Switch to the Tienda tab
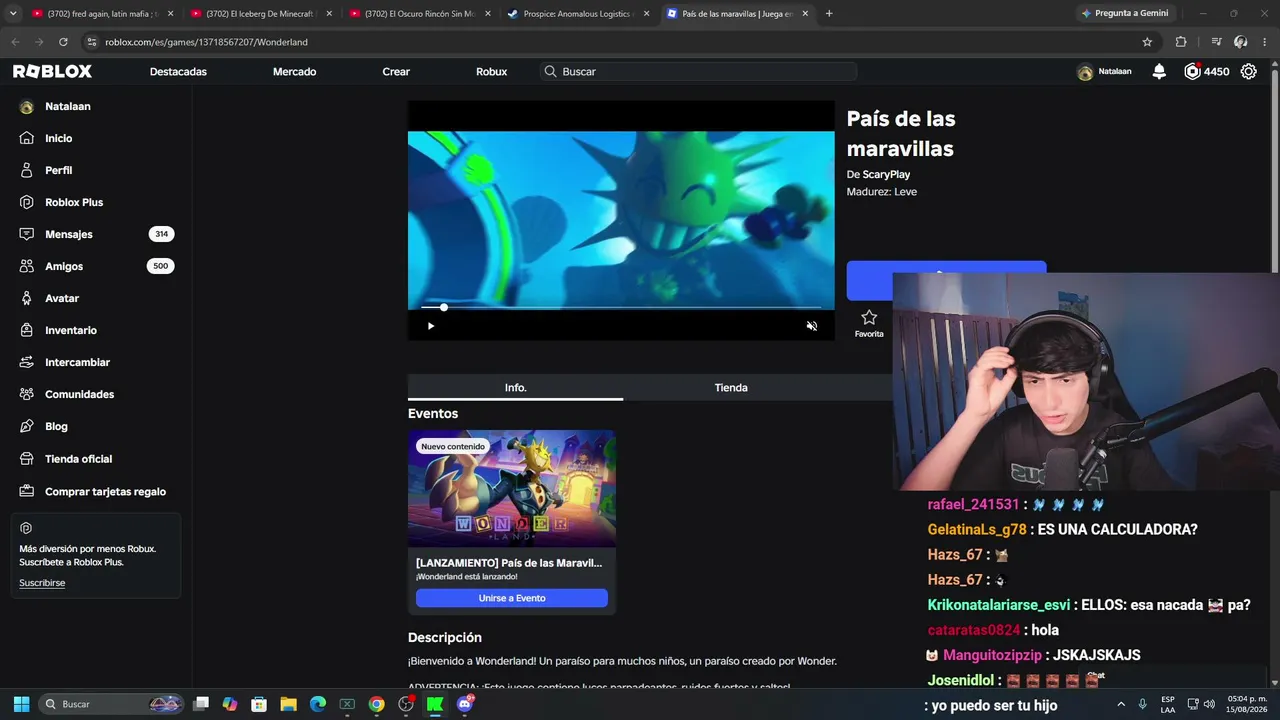1280x720 pixels. click(x=731, y=387)
